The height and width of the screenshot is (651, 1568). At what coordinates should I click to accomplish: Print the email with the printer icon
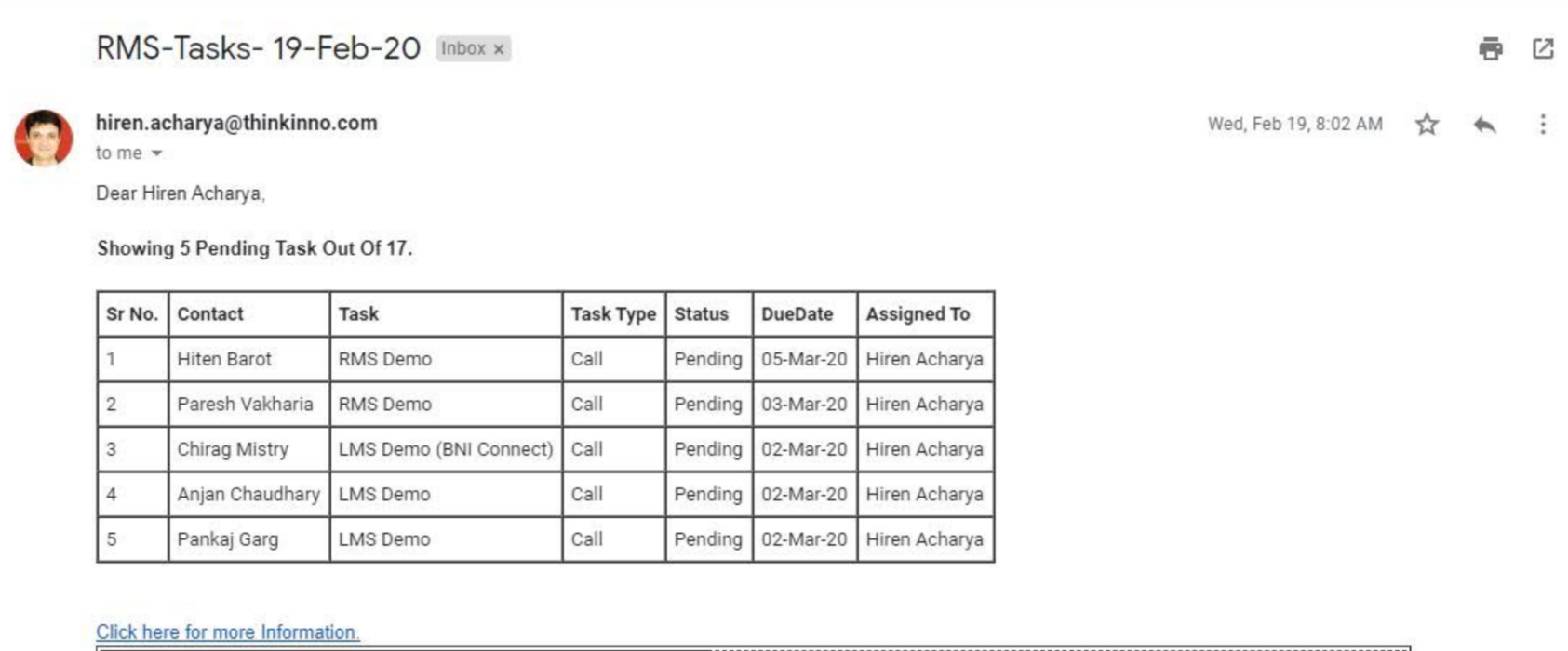(x=1490, y=48)
